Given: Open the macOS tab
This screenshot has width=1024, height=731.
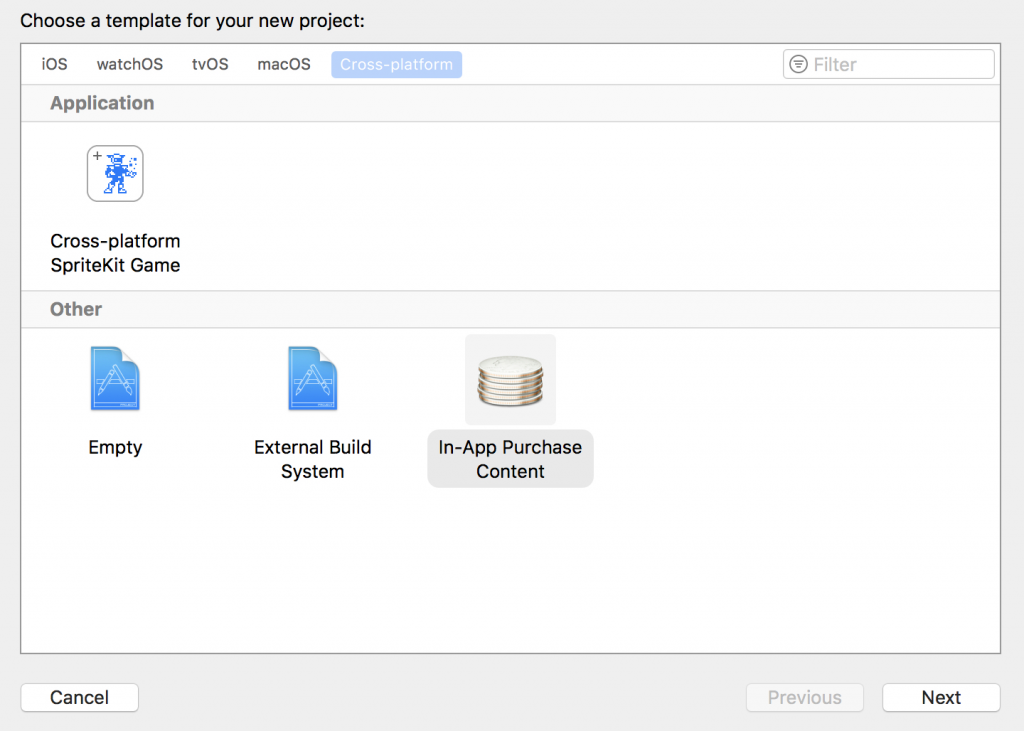Looking at the screenshot, I should tap(284, 64).
